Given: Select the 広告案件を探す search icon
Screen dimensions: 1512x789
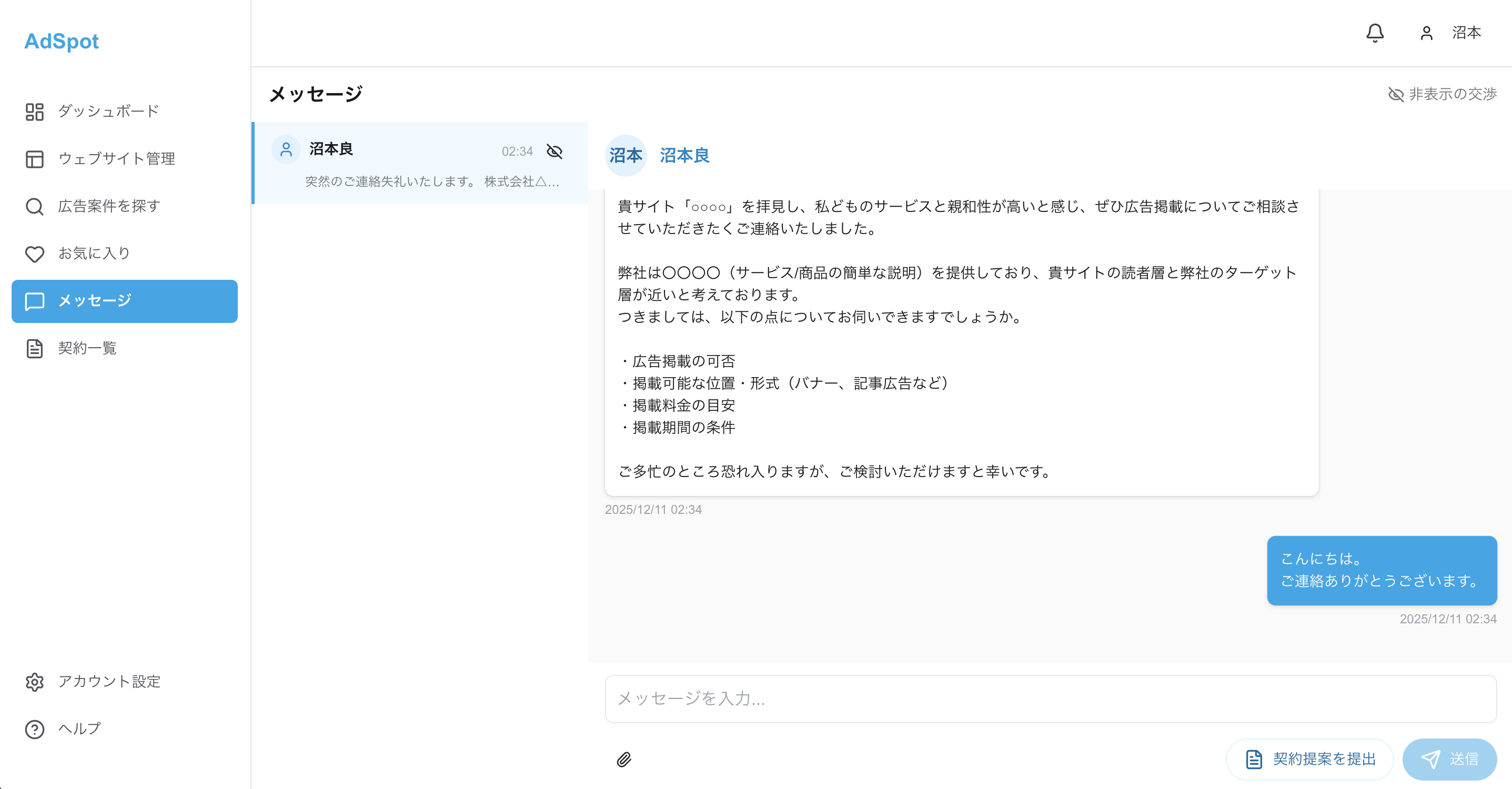Looking at the screenshot, I should (35, 207).
